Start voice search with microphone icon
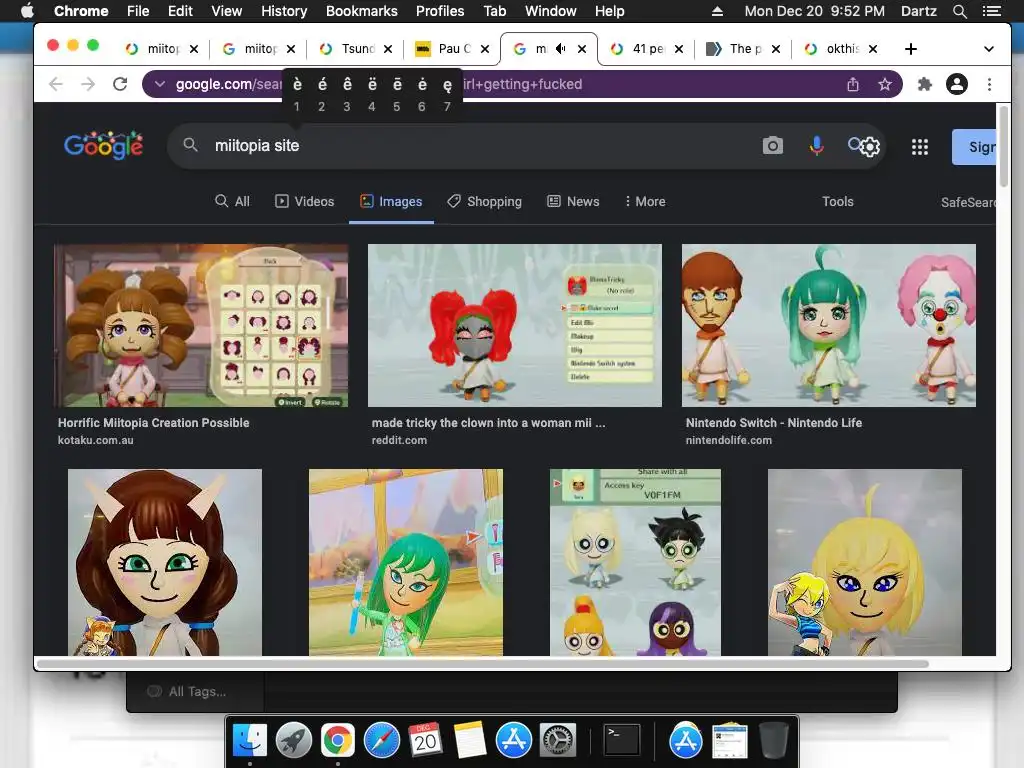This screenshot has width=1024, height=768. [x=816, y=146]
